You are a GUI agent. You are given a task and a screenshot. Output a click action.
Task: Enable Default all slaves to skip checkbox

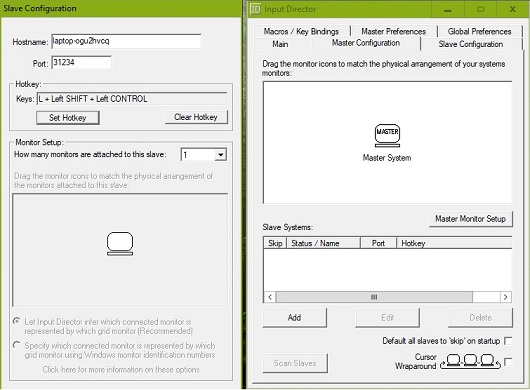coord(508,341)
